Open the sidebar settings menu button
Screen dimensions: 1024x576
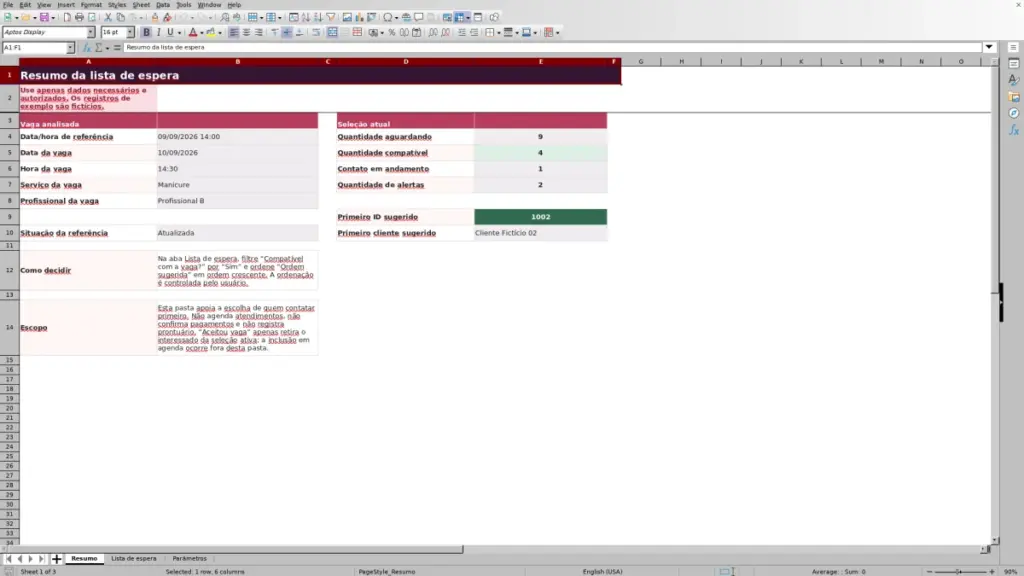point(1013,47)
